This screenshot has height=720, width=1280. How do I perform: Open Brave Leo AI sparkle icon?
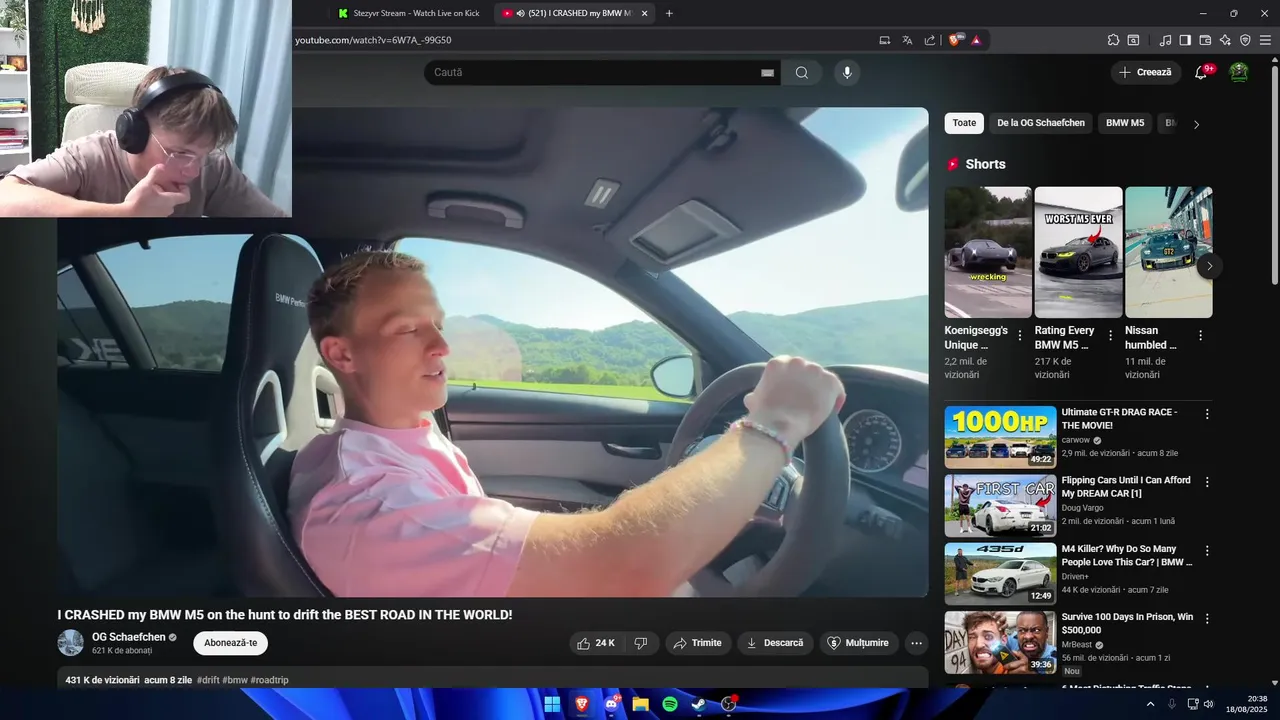(1225, 40)
